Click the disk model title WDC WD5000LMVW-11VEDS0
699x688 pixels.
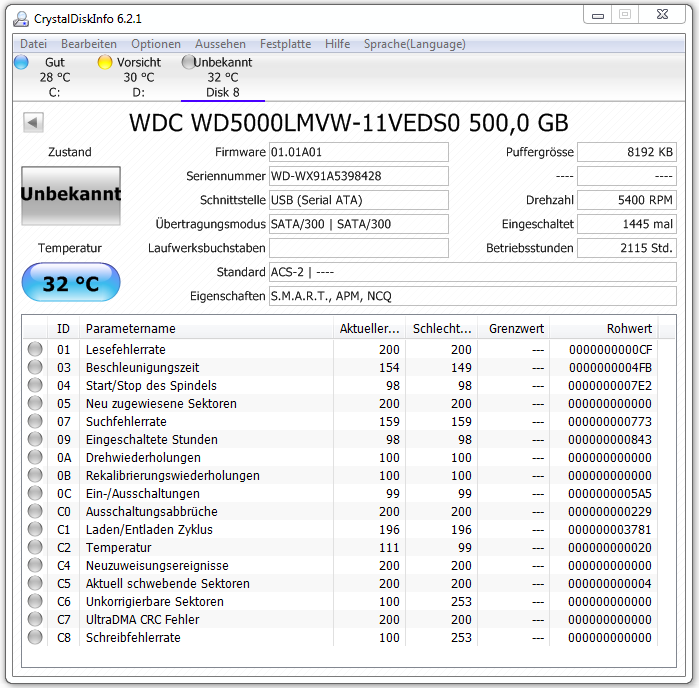pos(349,123)
